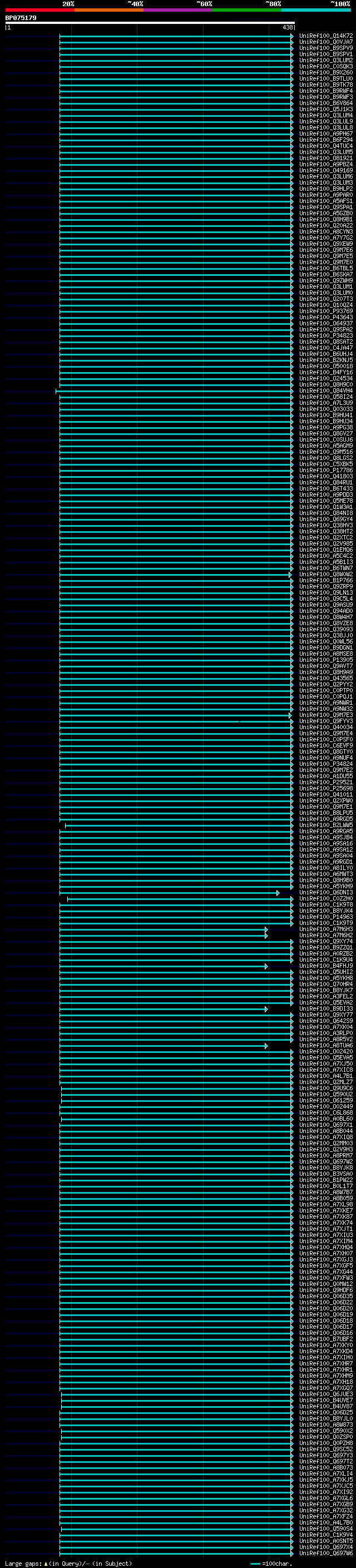Open hit UniRef100_Q40034
This screenshot has height=1568, width=356.
pos(326,728)
